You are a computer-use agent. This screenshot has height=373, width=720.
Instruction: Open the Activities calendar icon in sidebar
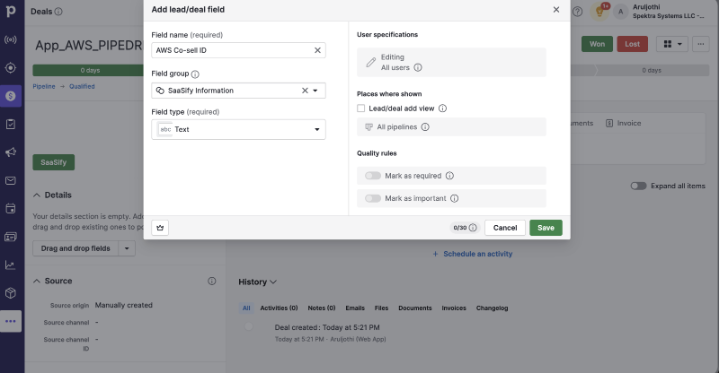coord(11,209)
